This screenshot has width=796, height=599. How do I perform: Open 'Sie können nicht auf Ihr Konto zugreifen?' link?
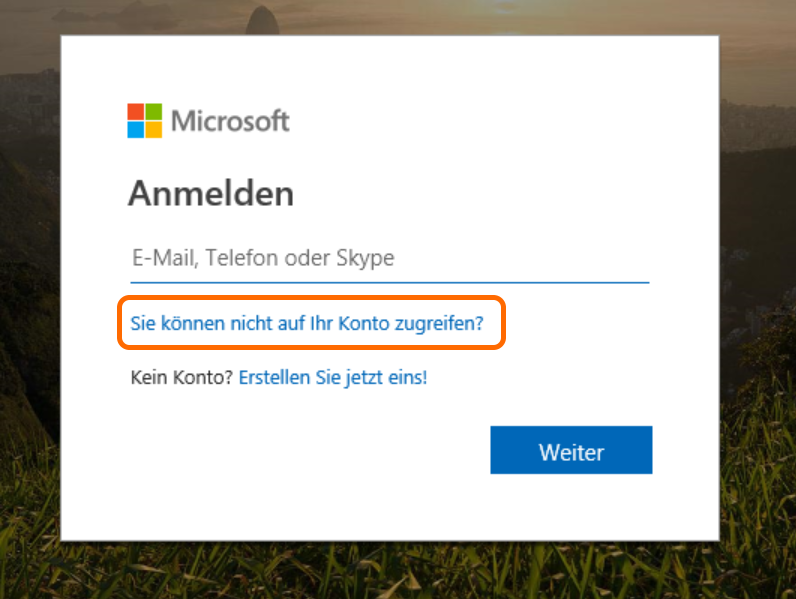pos(307,323)
